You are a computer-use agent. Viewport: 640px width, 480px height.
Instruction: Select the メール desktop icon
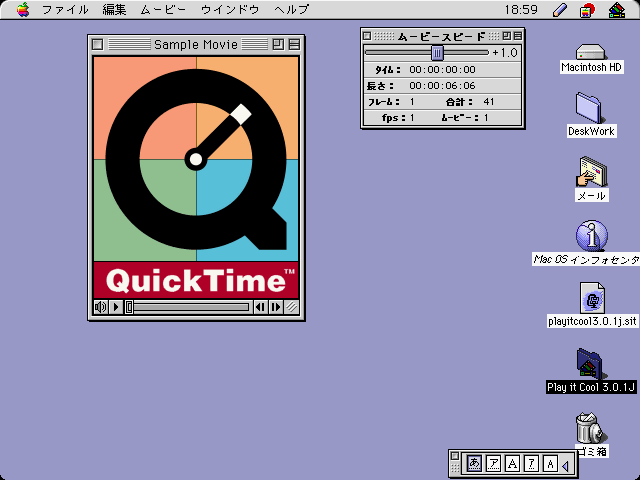pos(592,172)
